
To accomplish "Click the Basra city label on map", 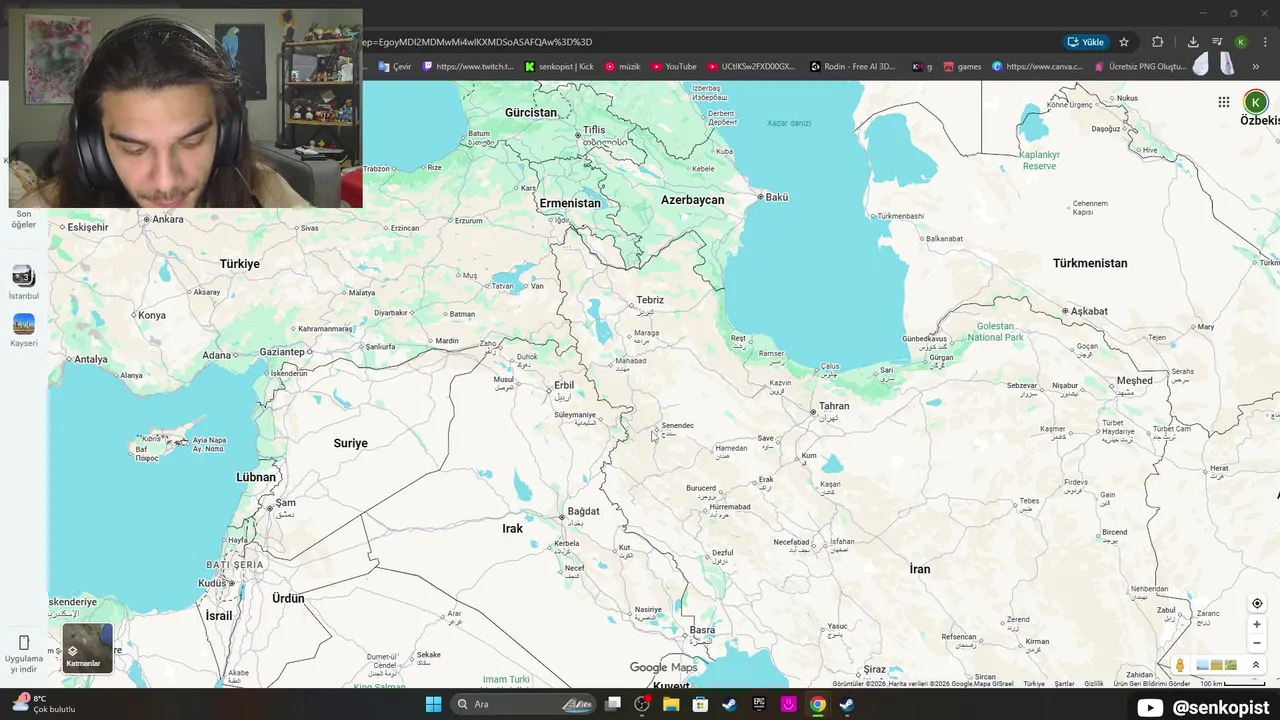I will coord(702,630).
